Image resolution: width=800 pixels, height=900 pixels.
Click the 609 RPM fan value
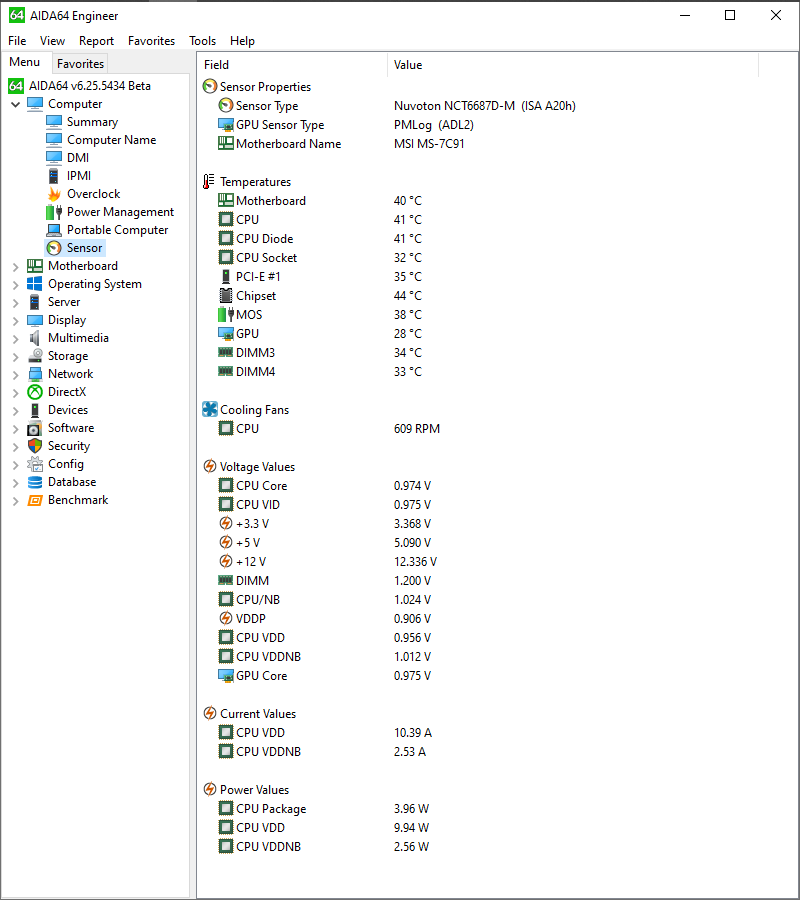[417, 429]
